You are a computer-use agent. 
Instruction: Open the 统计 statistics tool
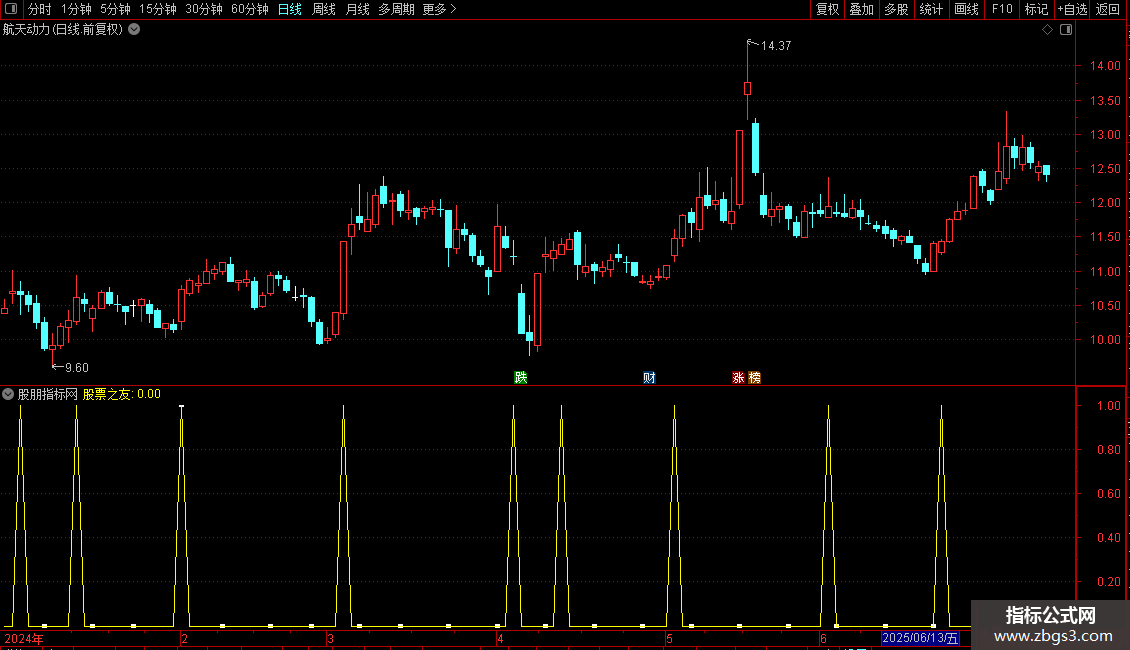(x=930, y=9)
